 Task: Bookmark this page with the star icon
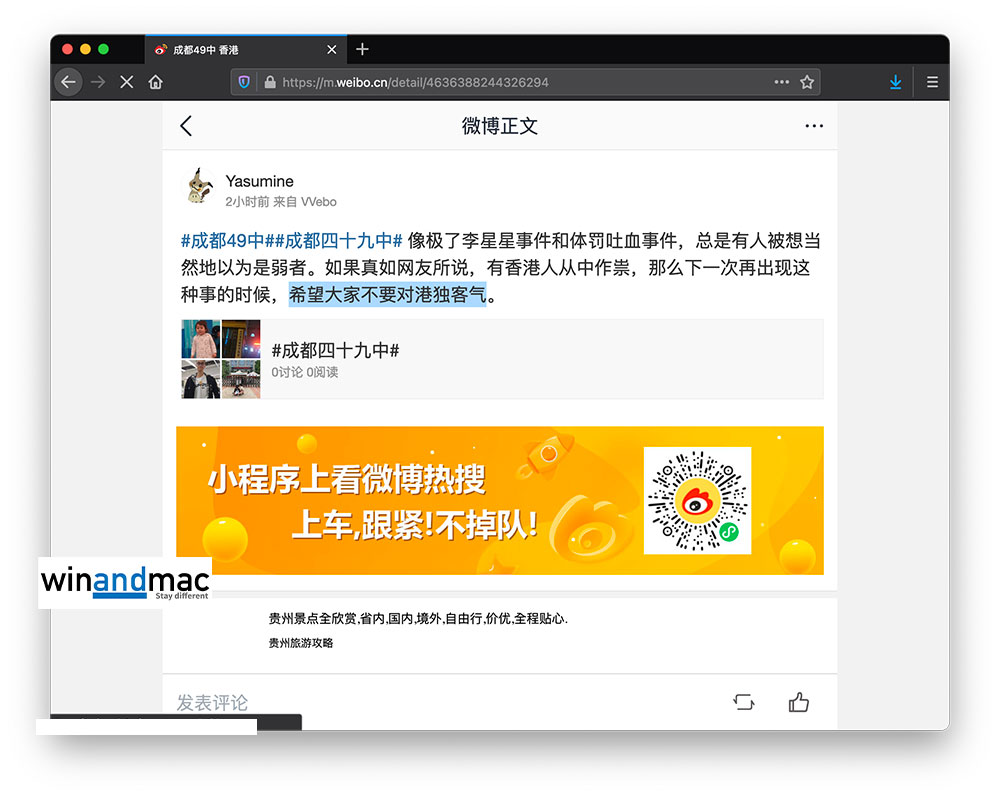807,82
